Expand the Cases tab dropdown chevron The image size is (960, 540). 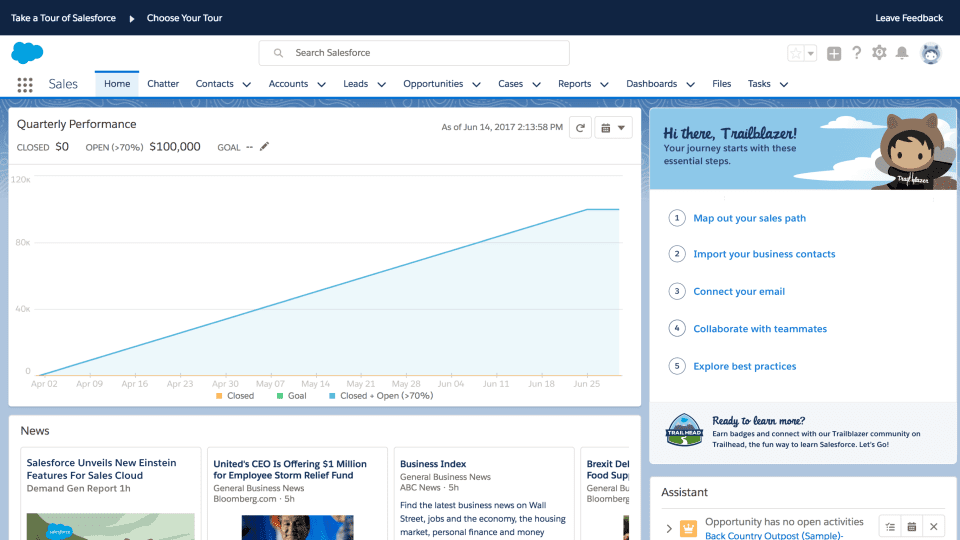[x=536, y=84]
